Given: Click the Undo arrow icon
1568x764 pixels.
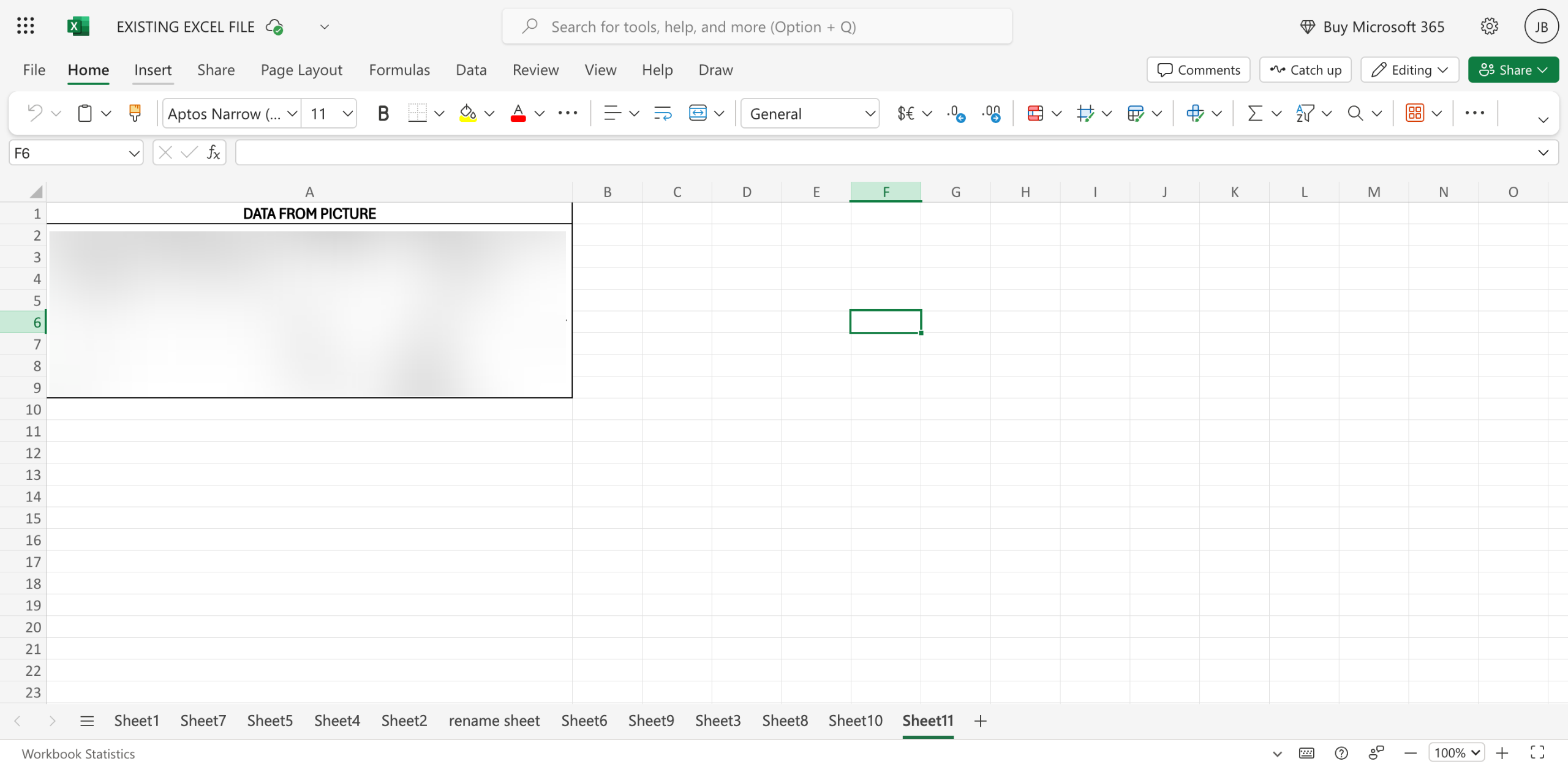Looking at the screenshot, I should coord(35,113).
